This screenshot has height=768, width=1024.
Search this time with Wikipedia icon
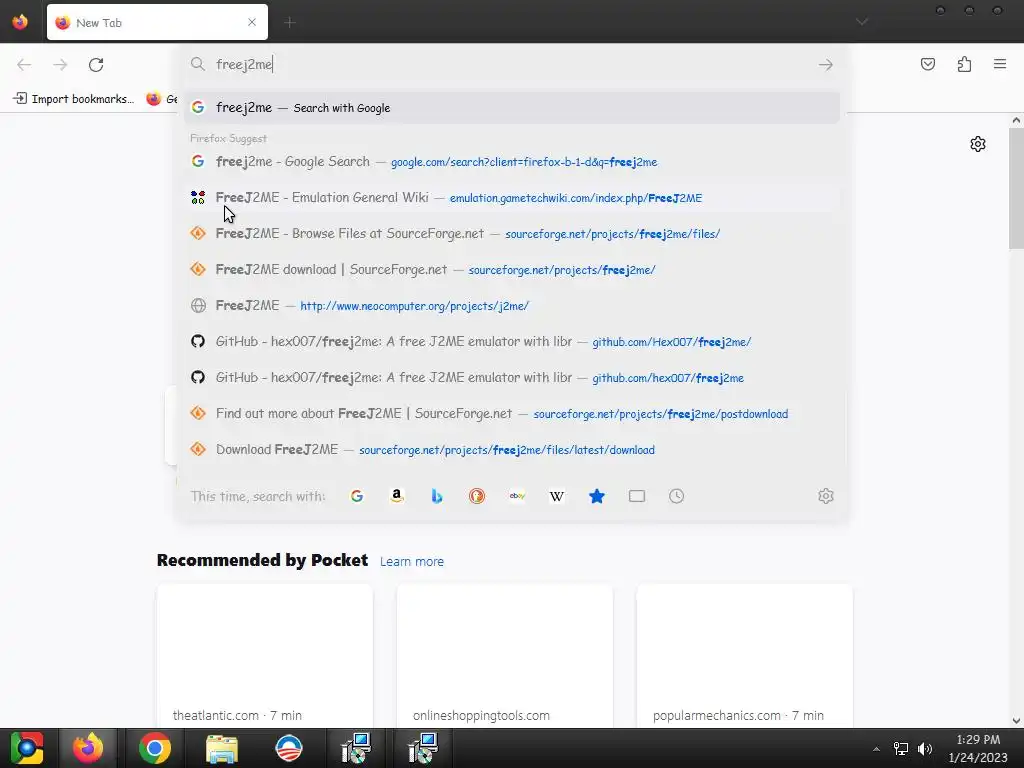pos(556,496)
